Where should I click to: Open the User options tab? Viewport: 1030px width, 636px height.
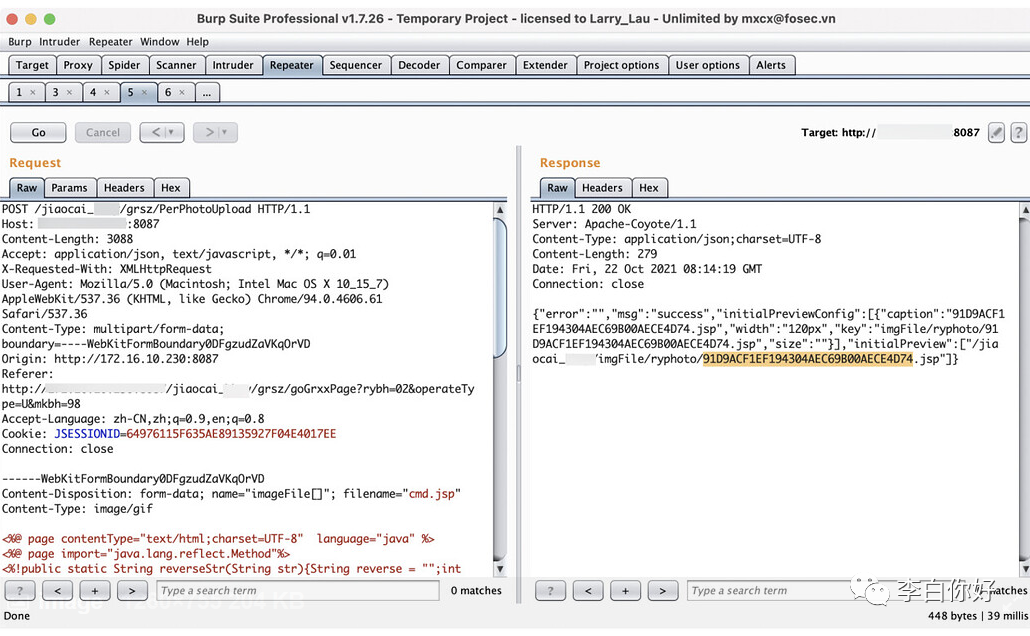(707, 65)
